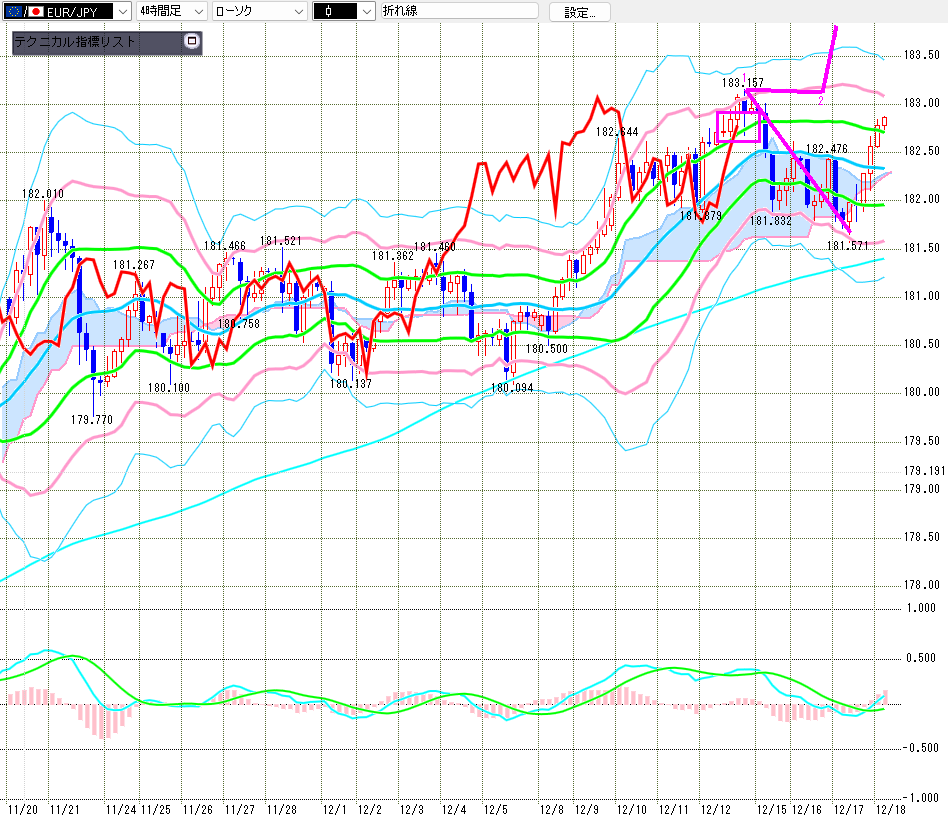Select the magenta rectangle drawing on the chart
948x817 pixels.
coord(737,126)
